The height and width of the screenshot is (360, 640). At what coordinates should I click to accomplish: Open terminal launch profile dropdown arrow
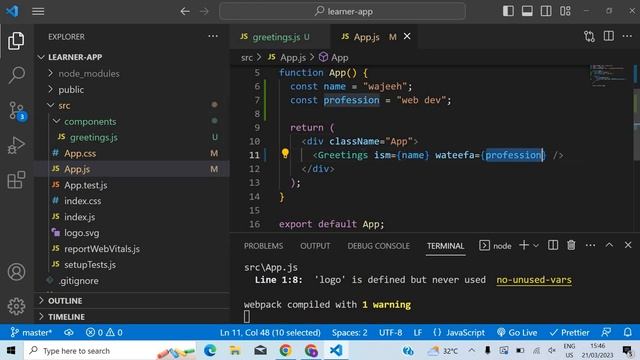point(536,245)
